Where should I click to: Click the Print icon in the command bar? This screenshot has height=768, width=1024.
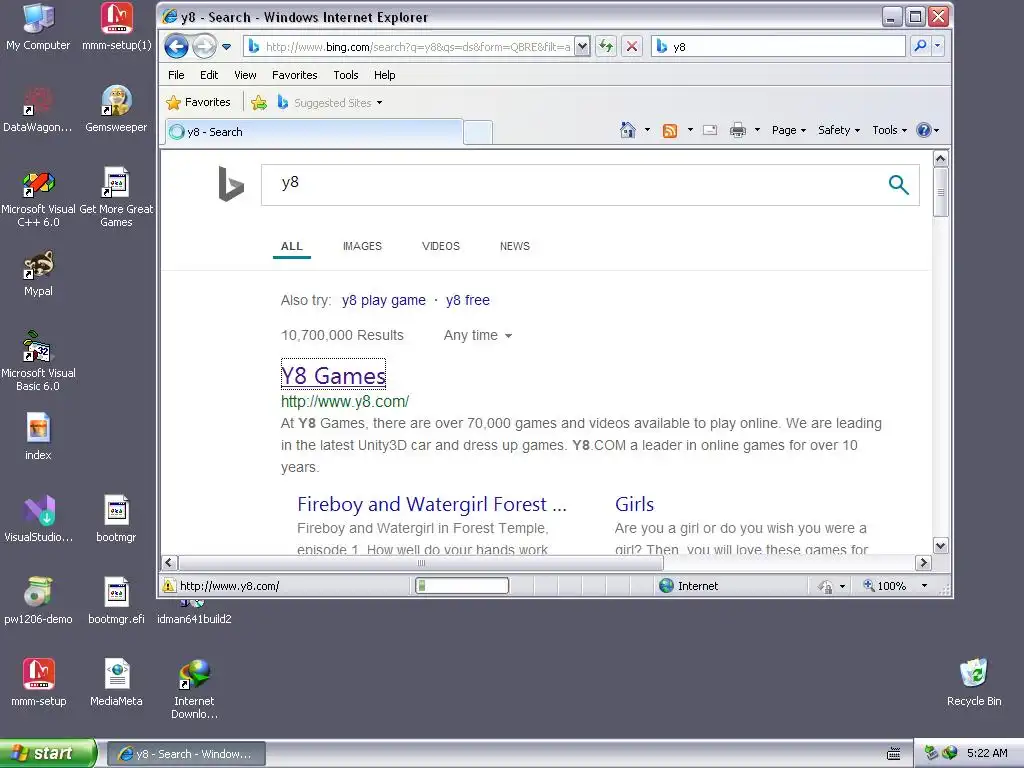(x=737, y=130)
